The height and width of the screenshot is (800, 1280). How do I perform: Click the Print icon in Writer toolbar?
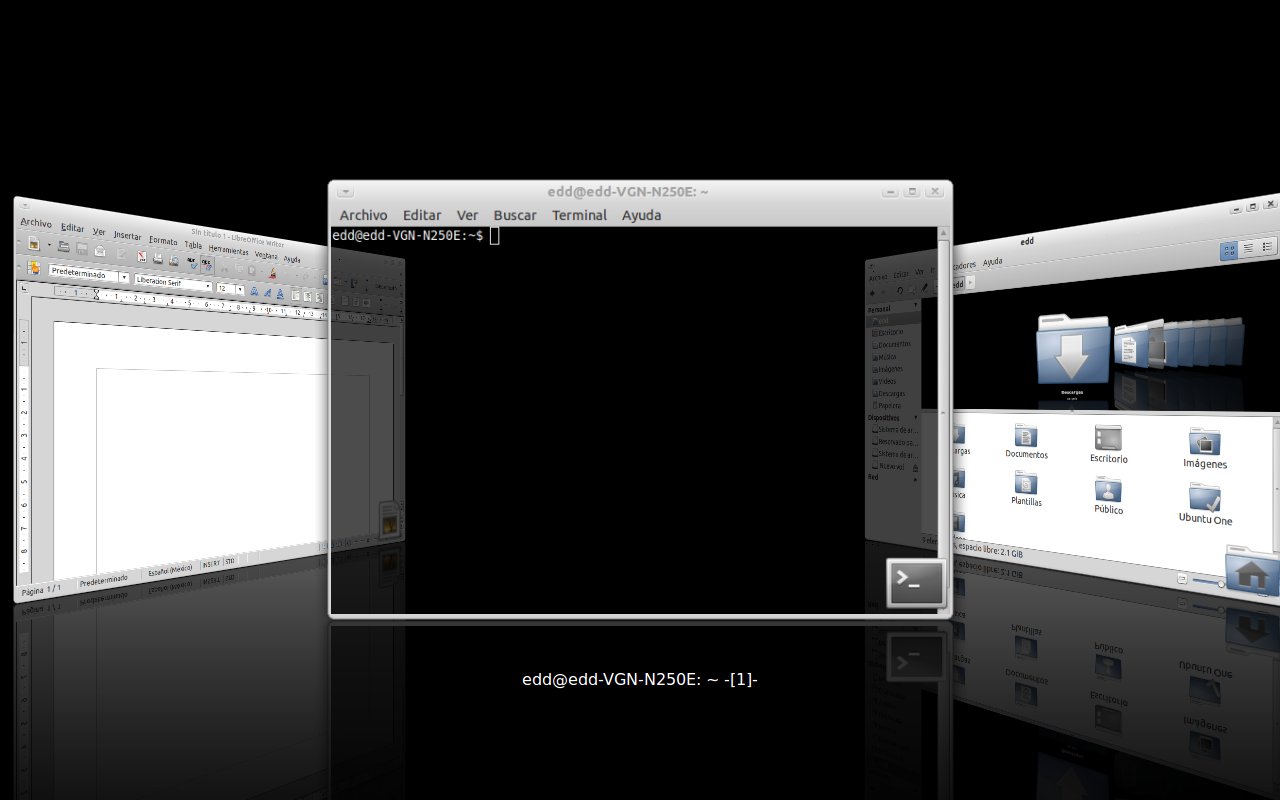point(158,258)
